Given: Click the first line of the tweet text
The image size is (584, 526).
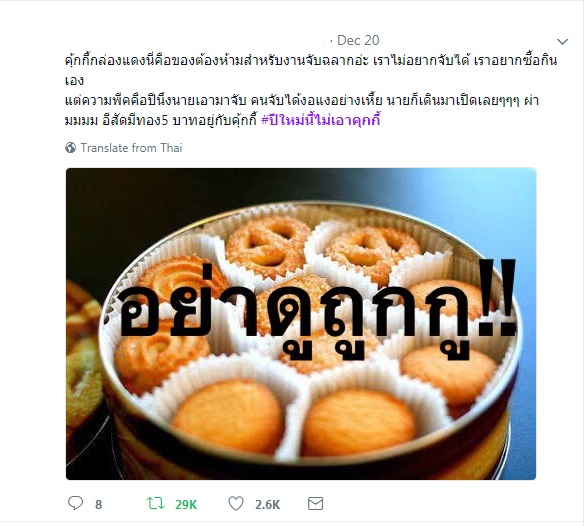Looking at the screenshot, I should pos(311,60).
